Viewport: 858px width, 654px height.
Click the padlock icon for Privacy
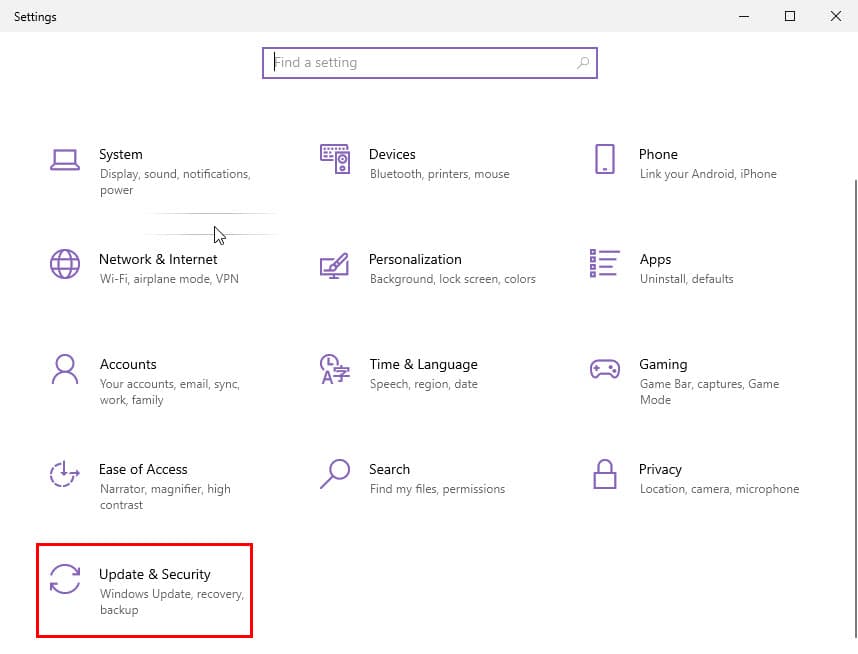(605, 474)
